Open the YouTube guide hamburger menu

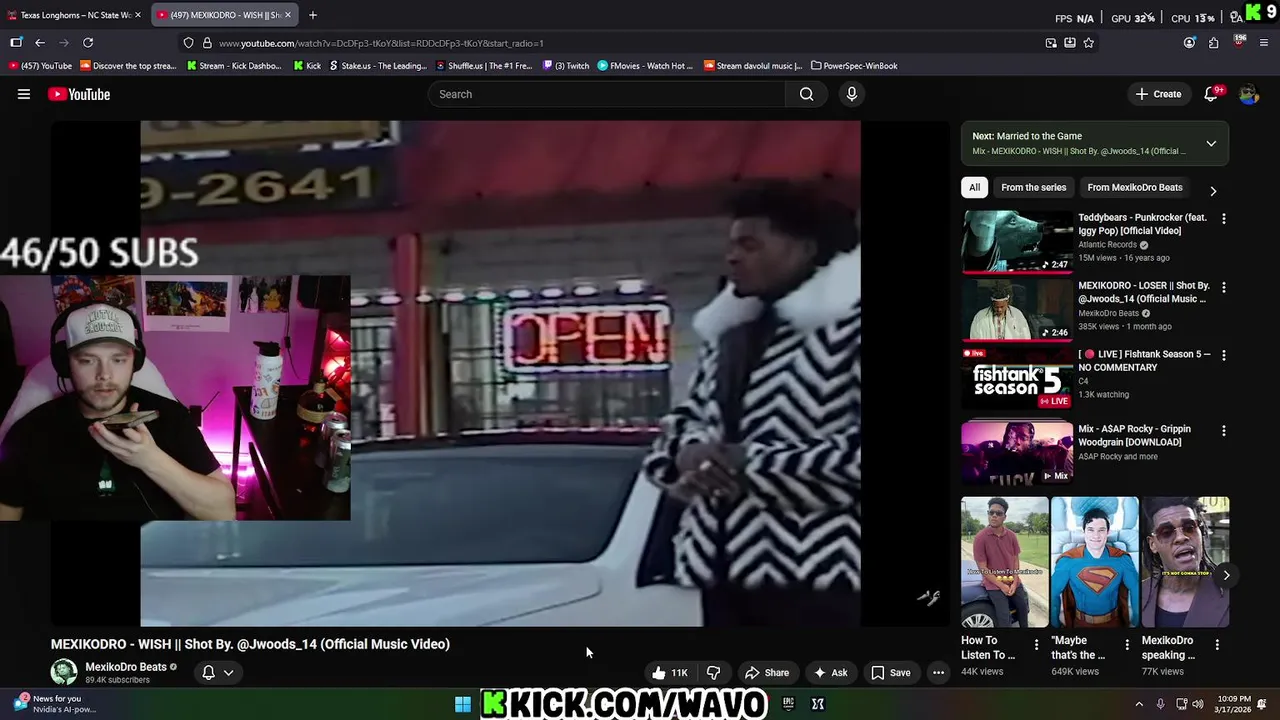tap(24, 94)
